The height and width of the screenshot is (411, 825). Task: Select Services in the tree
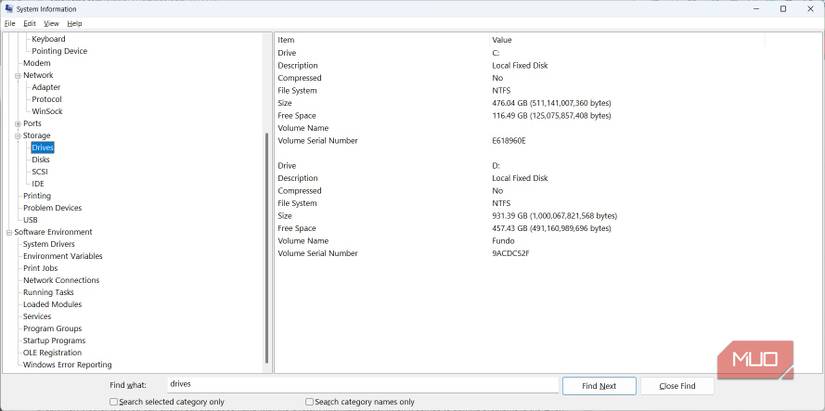(x=37, y=317)
